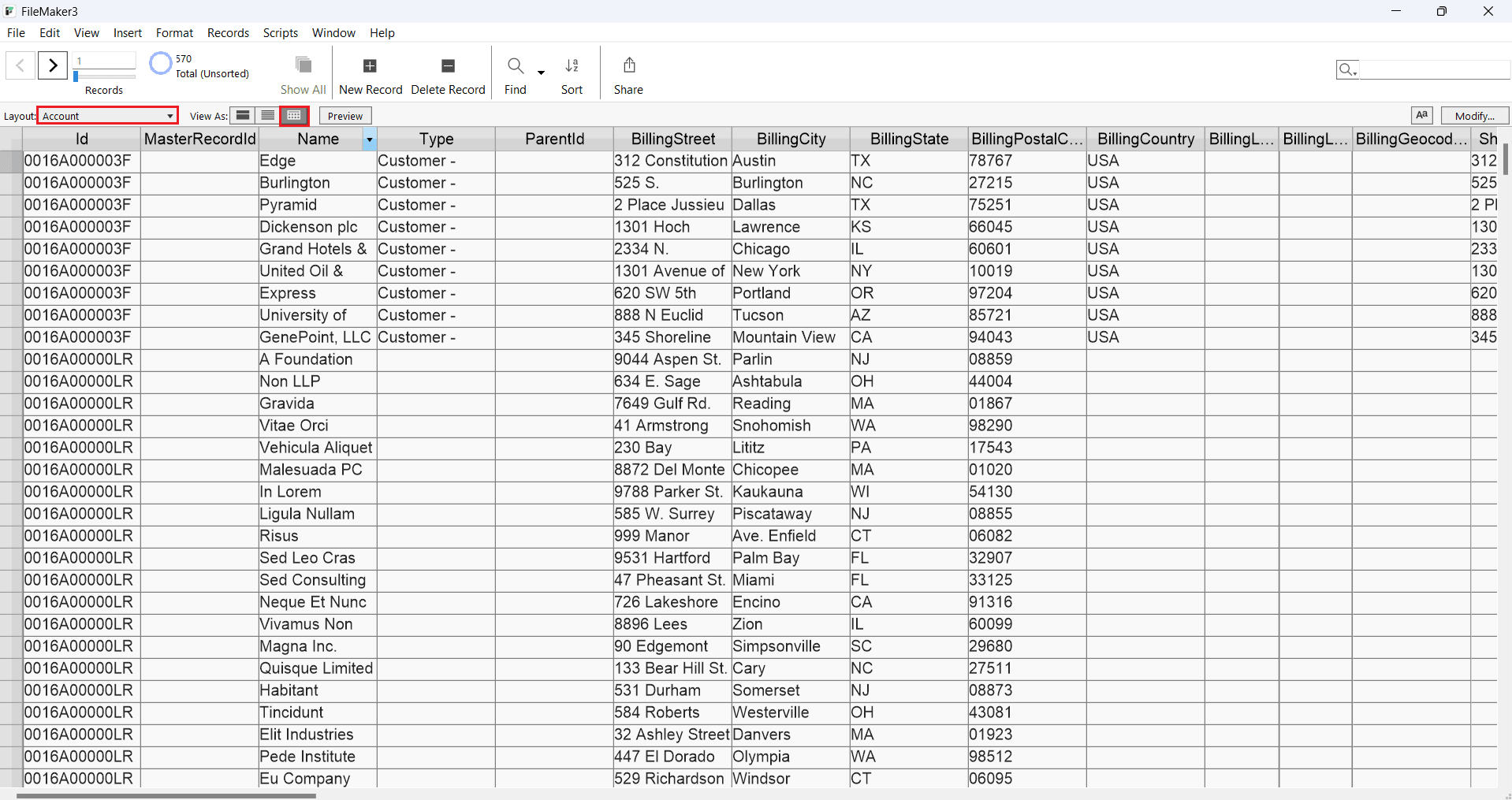Click the Show All icon
Image resolution: width=1512 pixels, height=800 pixels.
(303, 73)
